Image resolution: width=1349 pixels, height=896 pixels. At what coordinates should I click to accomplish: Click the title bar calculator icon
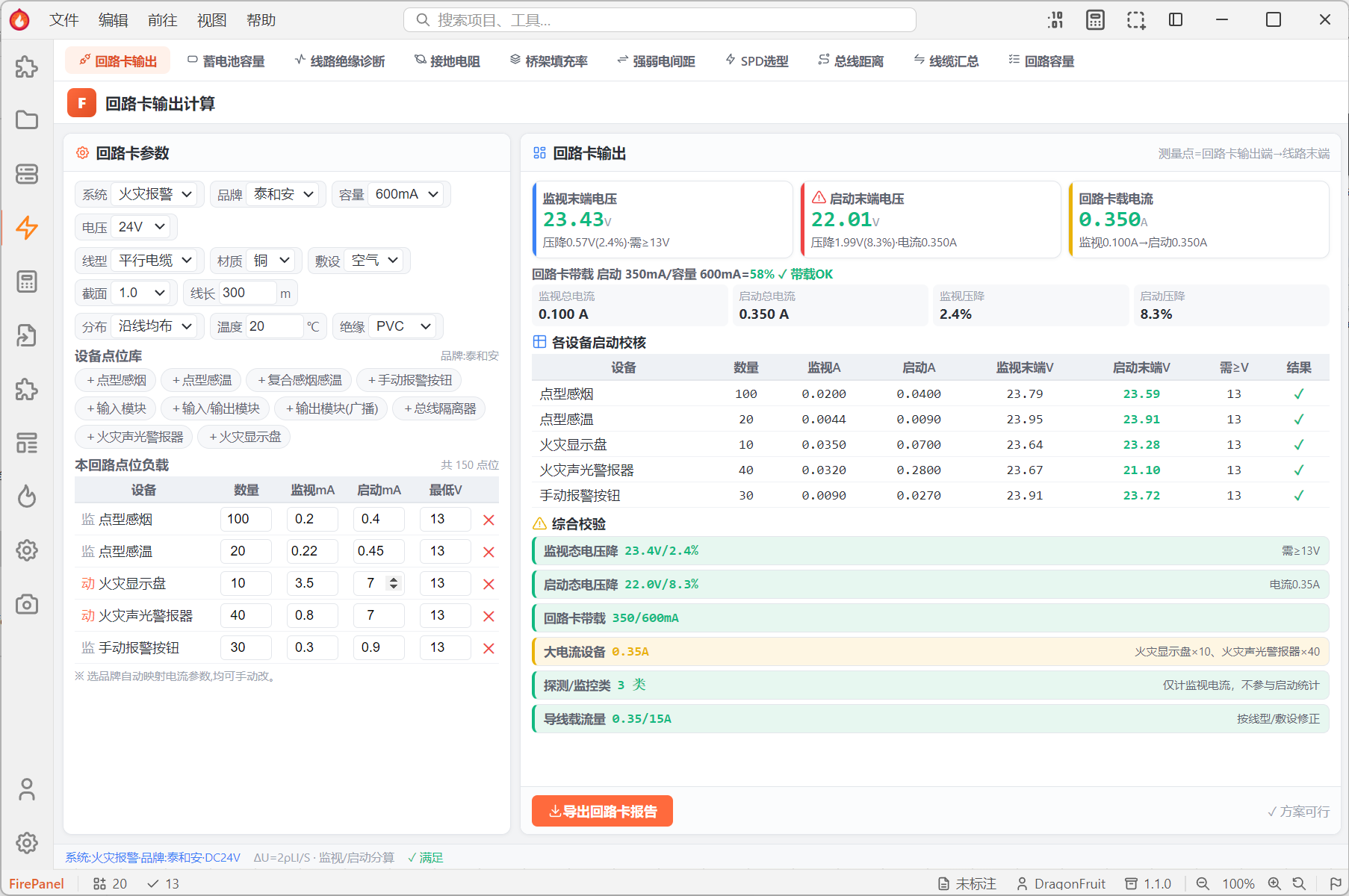pyautogui.click(x=1095, y=20)
